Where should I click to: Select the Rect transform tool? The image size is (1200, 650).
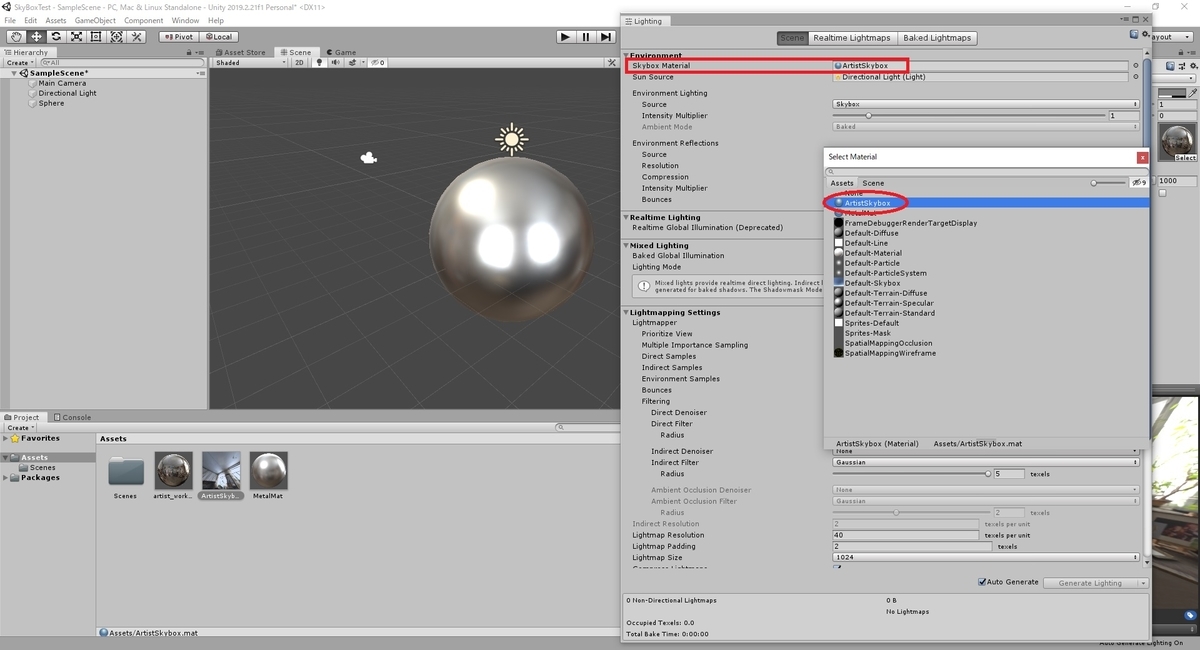point(96,37)
